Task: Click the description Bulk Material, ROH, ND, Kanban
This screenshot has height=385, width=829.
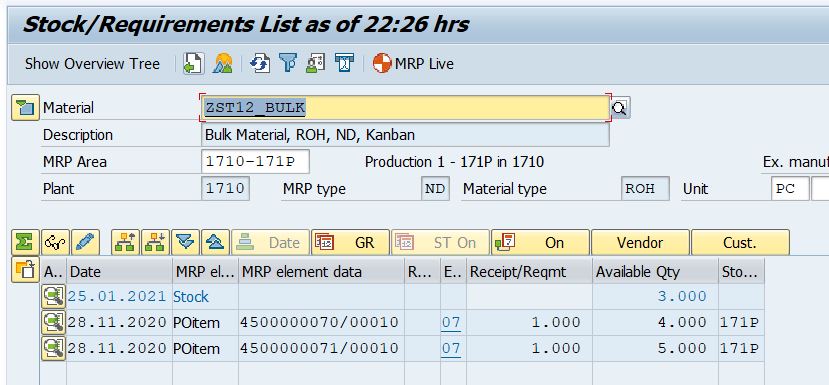Action: (406, 135)
